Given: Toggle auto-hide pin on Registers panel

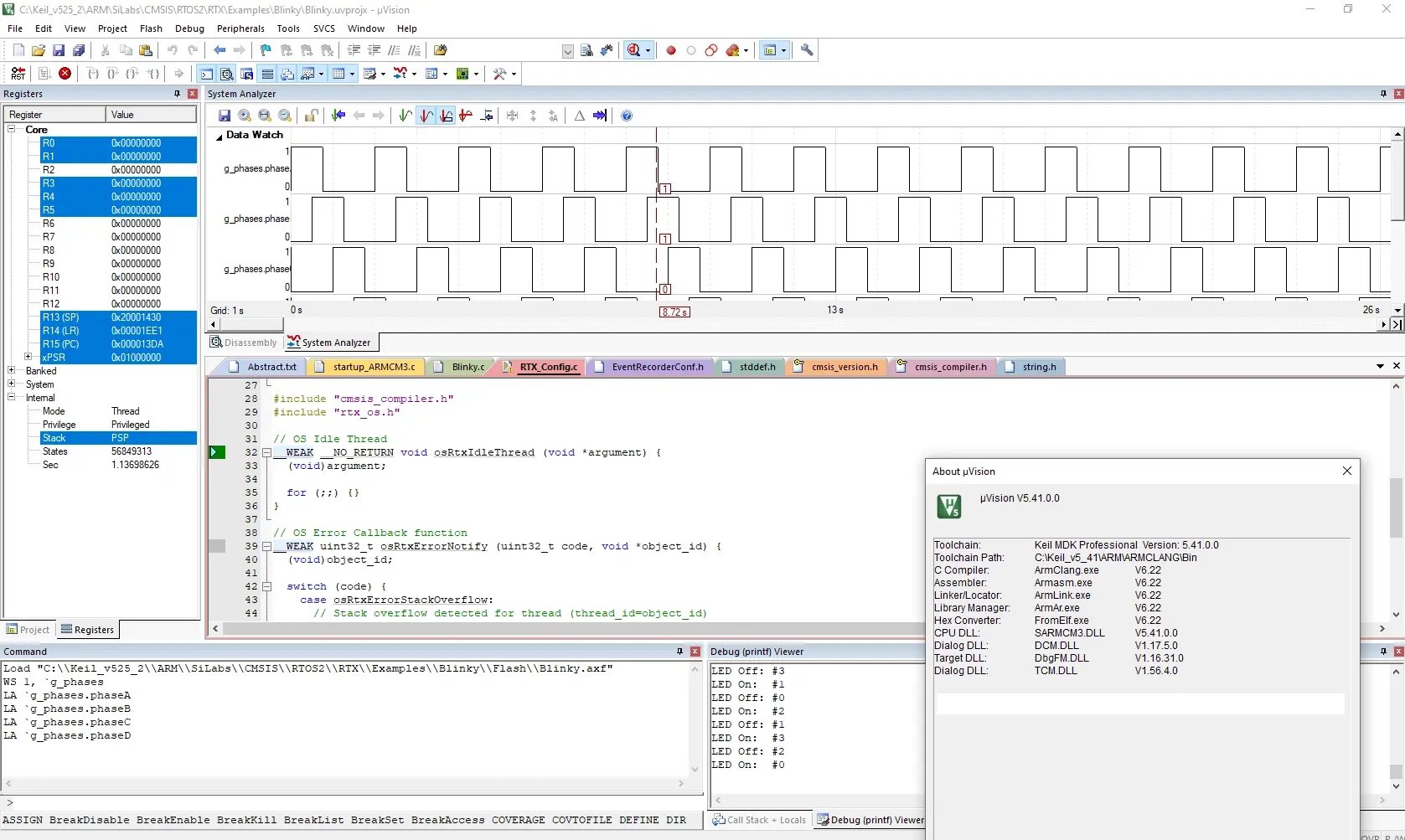Looking at the screenshot, I should coord(177,94).
